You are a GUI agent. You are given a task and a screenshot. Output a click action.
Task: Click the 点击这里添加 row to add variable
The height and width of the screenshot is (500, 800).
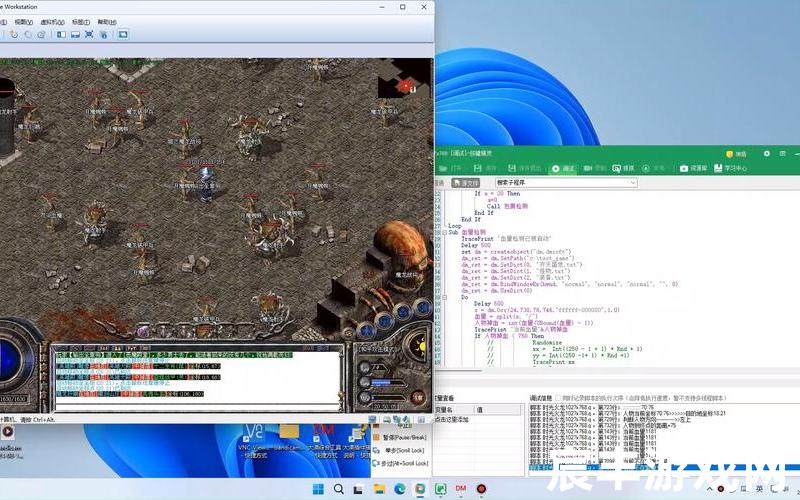(x=452, y=419)
